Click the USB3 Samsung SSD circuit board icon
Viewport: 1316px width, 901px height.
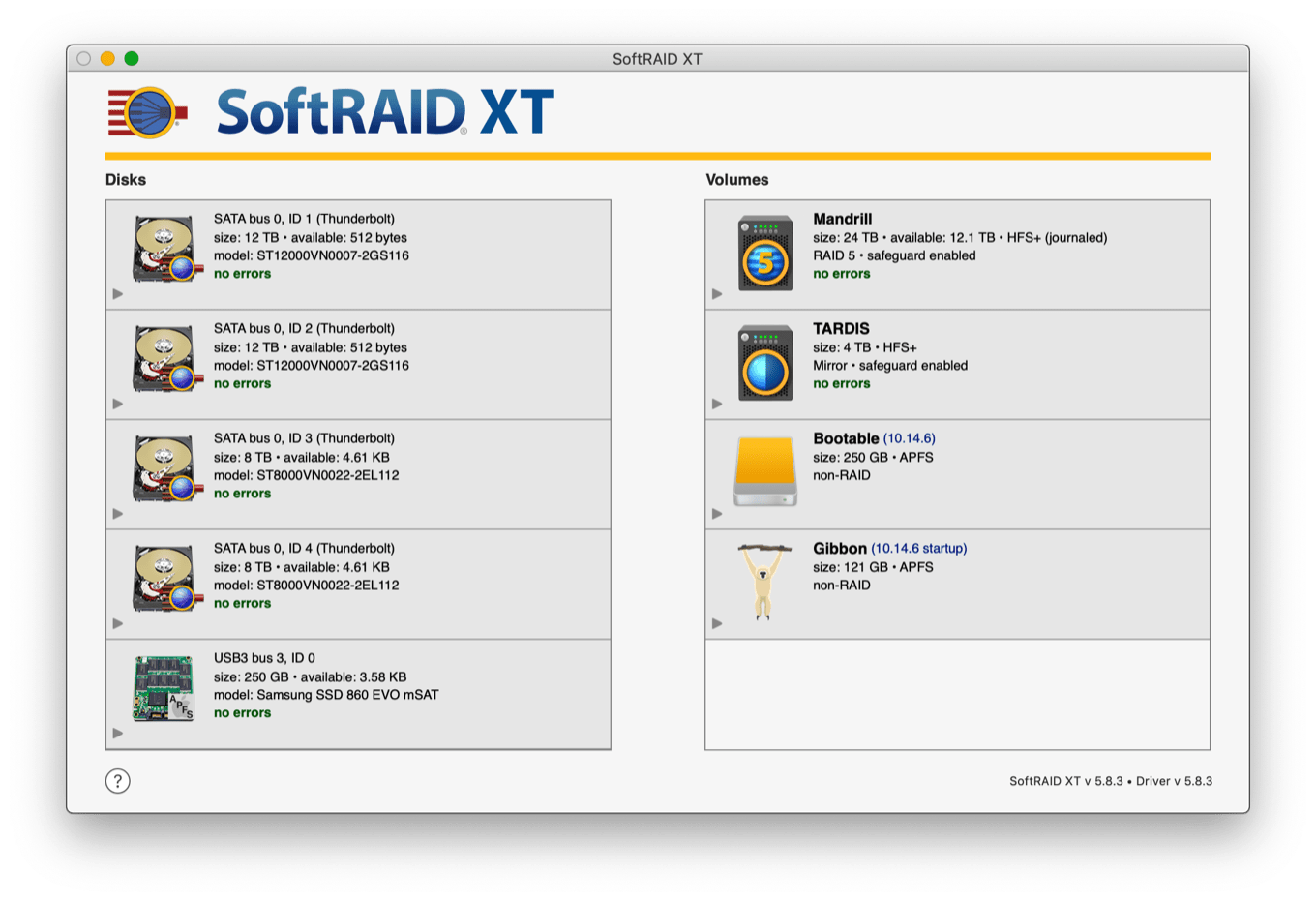(x=164, y=688)
